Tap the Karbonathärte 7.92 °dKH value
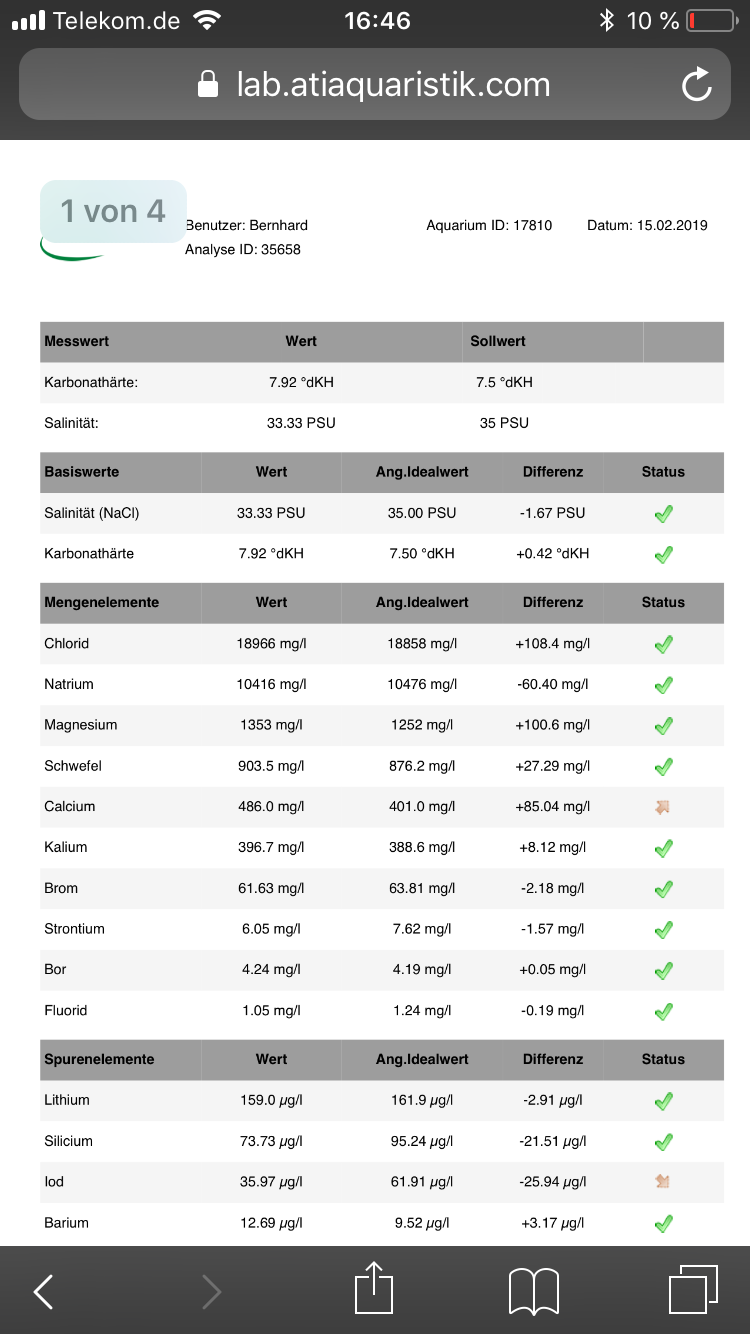The width and height of the screenshot is (750, 1334). click(x=301, y=382)
